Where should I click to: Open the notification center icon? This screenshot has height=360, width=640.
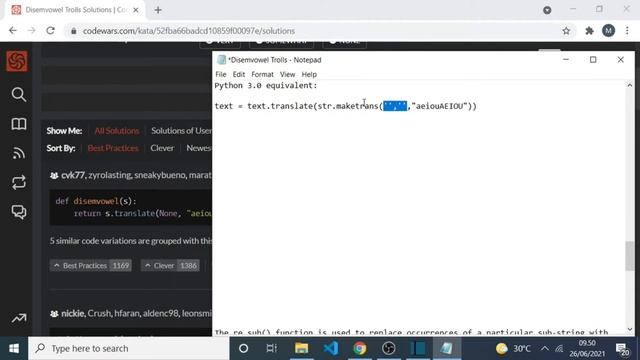pyautogui.click(x=622, y=349)
